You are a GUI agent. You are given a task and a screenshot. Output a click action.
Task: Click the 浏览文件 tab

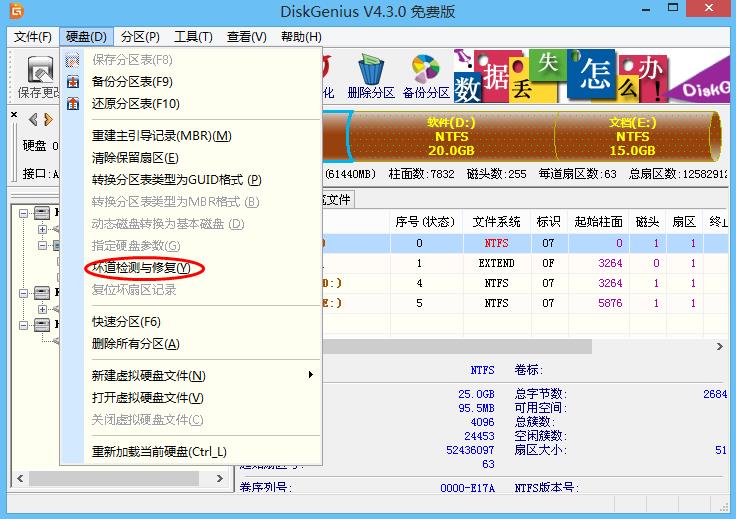(337, 200)
